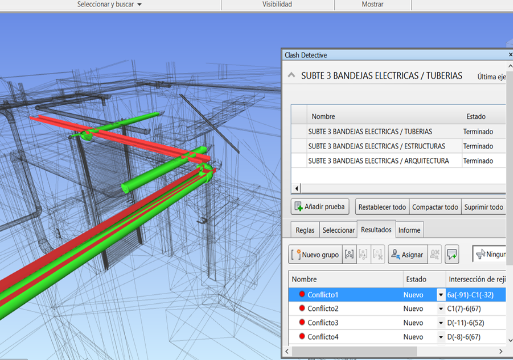Open the Resultados tab
Image resolution: width=513 pixels, height=360 pixels.
376,229
